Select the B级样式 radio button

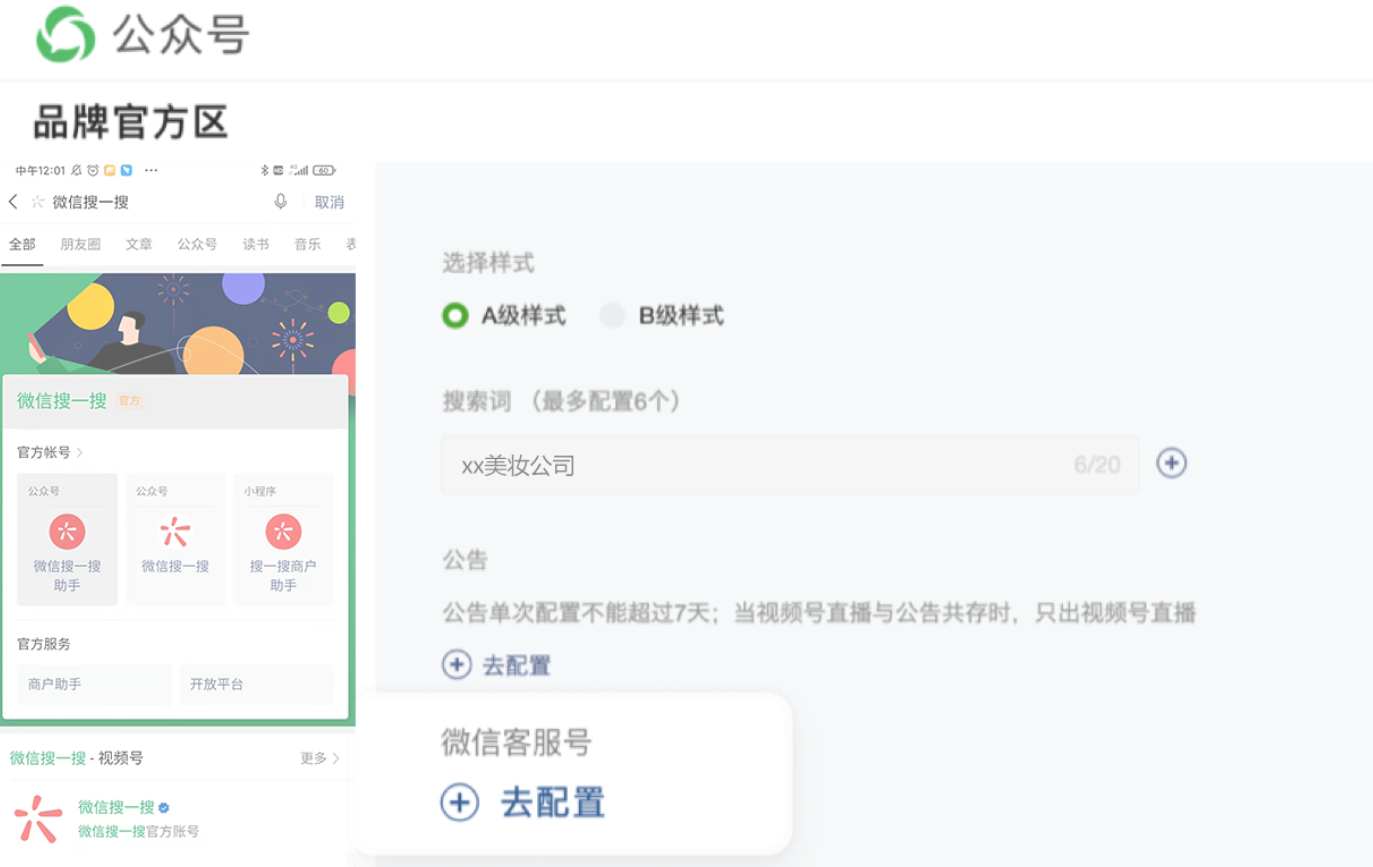pos(612,316)
